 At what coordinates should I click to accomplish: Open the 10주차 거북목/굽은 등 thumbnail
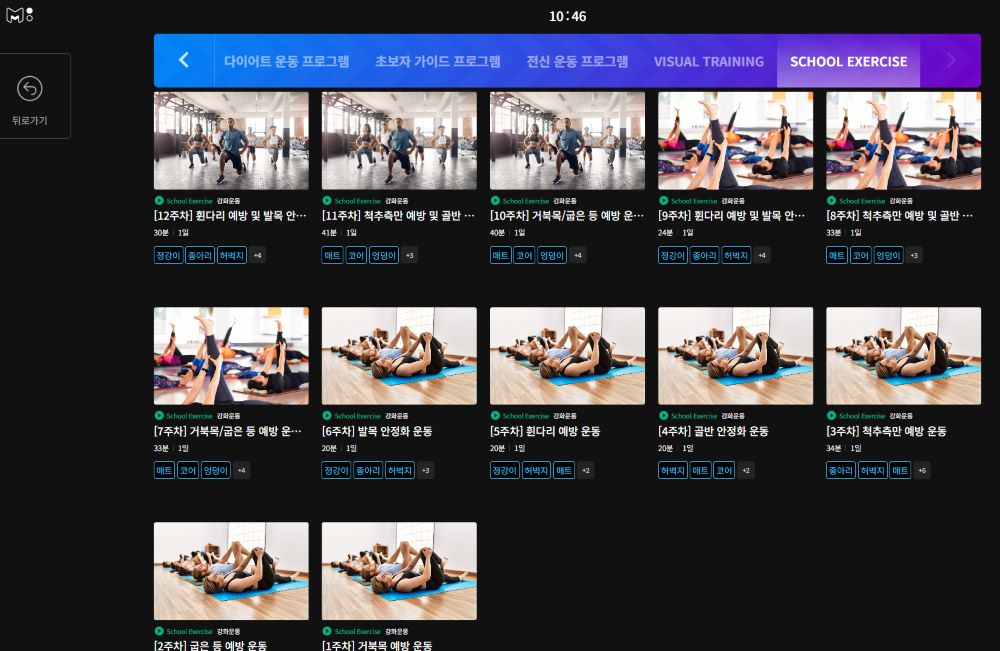pos(567,140)
